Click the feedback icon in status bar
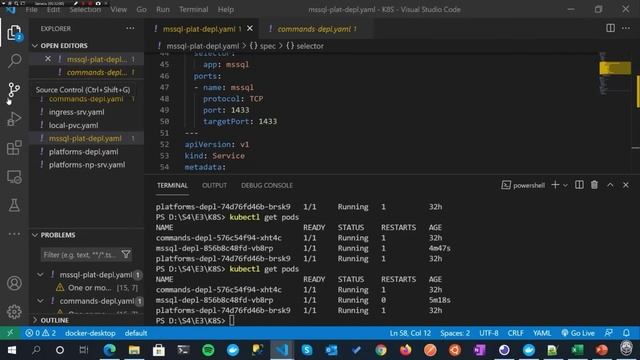This screenshot has height=360, width=640. coord(609,333)
